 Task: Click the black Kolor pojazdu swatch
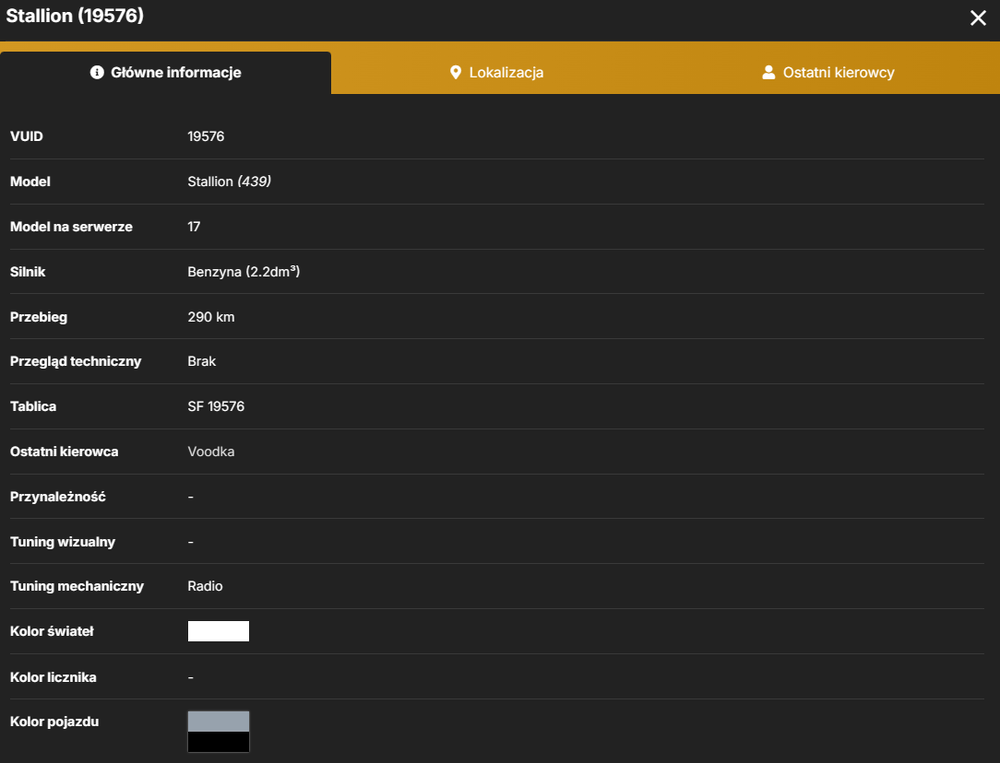[x=218, y=742]
